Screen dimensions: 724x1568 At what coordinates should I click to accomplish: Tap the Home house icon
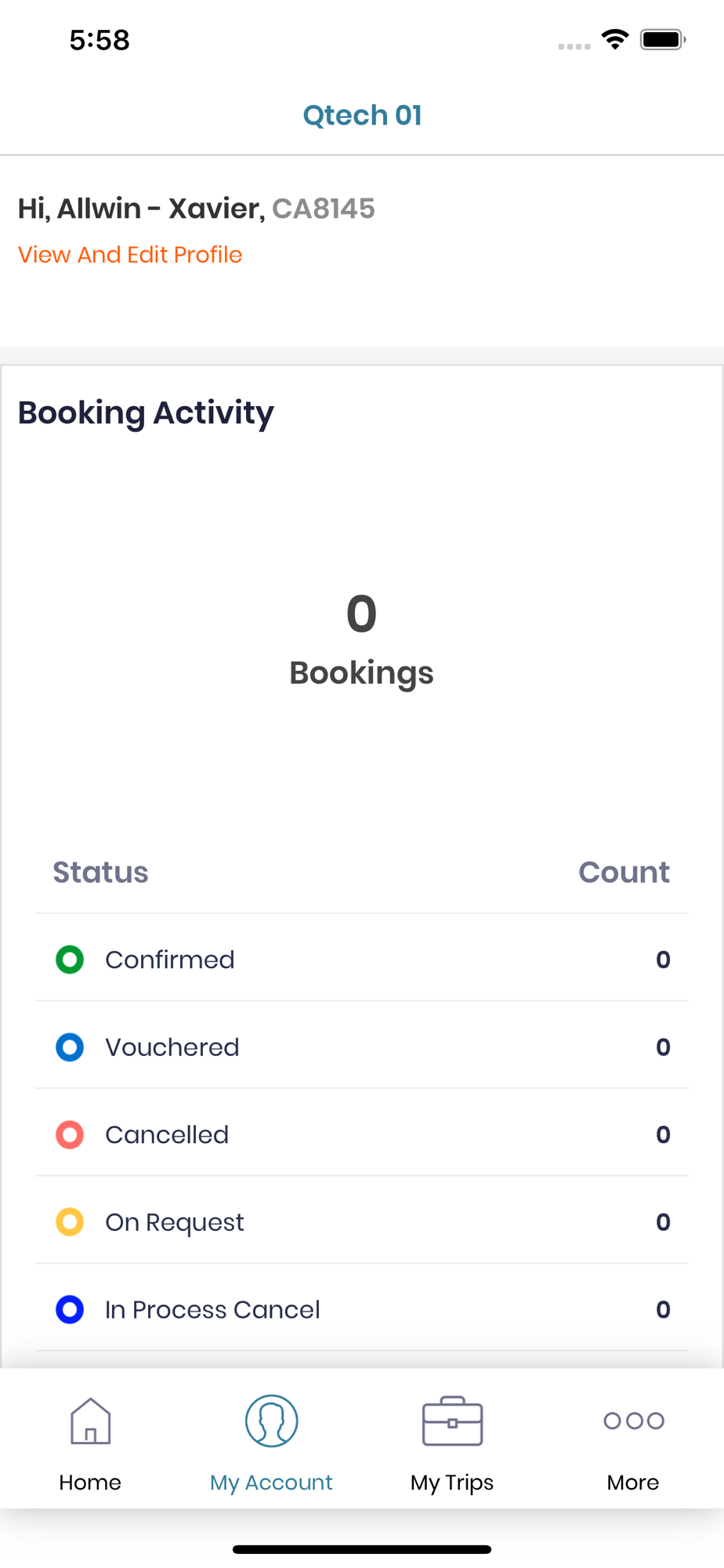(x=90, y=1421)
